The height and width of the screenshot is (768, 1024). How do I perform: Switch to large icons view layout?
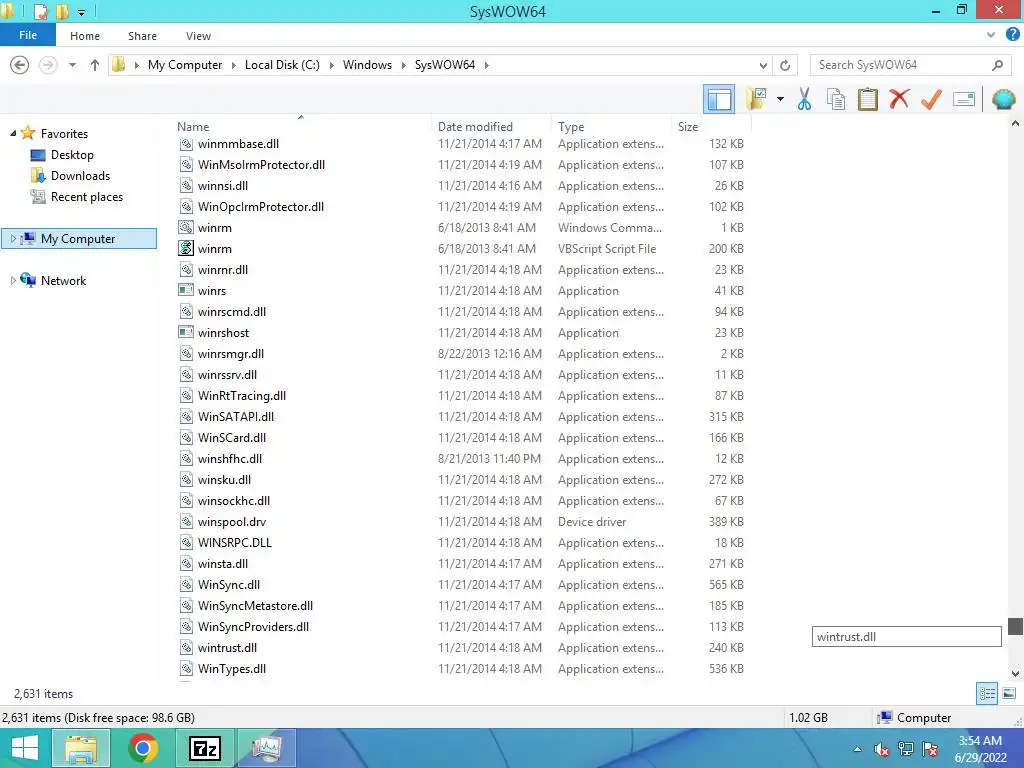pyautogui.click(x=1009, y=693)
